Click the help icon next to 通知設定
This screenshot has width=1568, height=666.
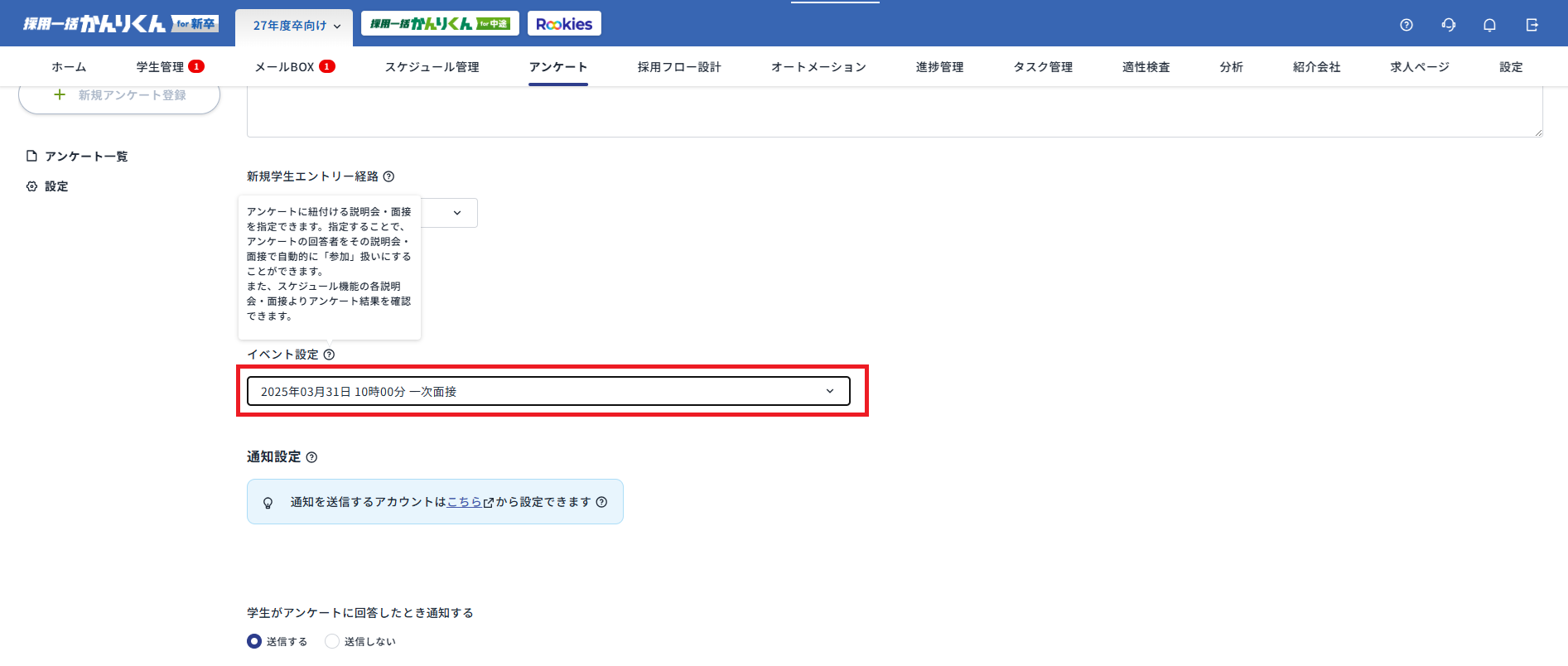tap(311, 457)
